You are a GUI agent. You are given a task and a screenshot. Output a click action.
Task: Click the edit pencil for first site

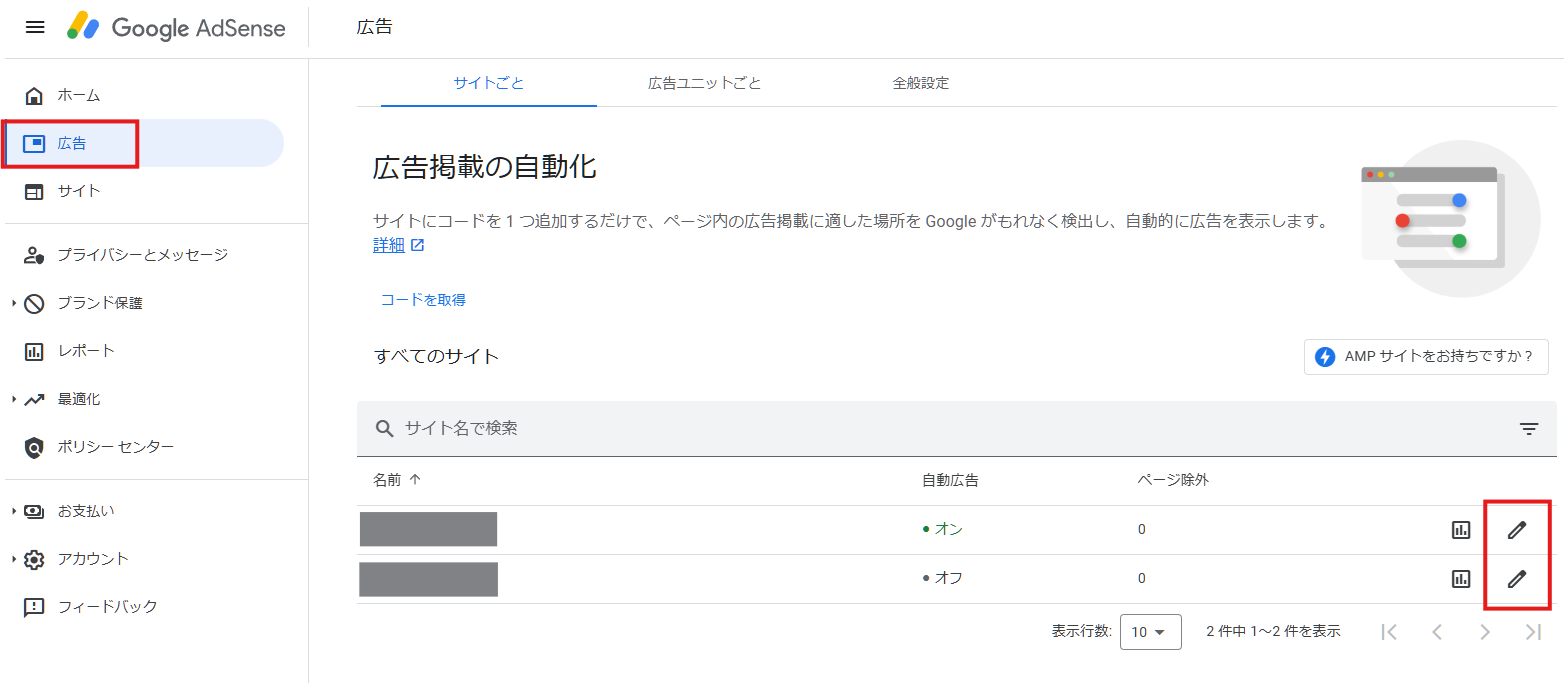click(x=1517, y=530)
